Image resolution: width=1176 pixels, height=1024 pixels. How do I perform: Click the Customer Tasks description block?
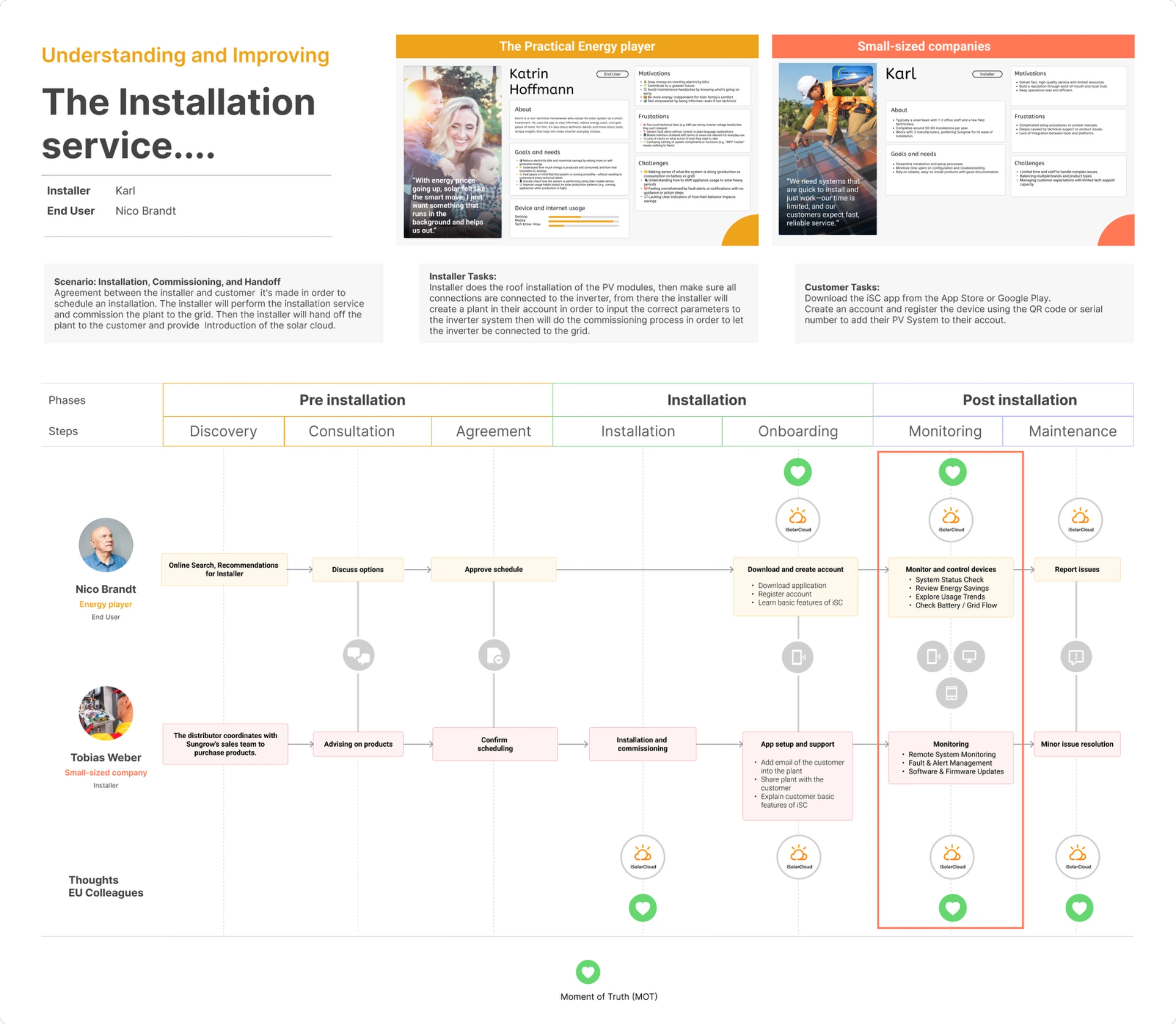pyautogui.click(x=964, y=304)
